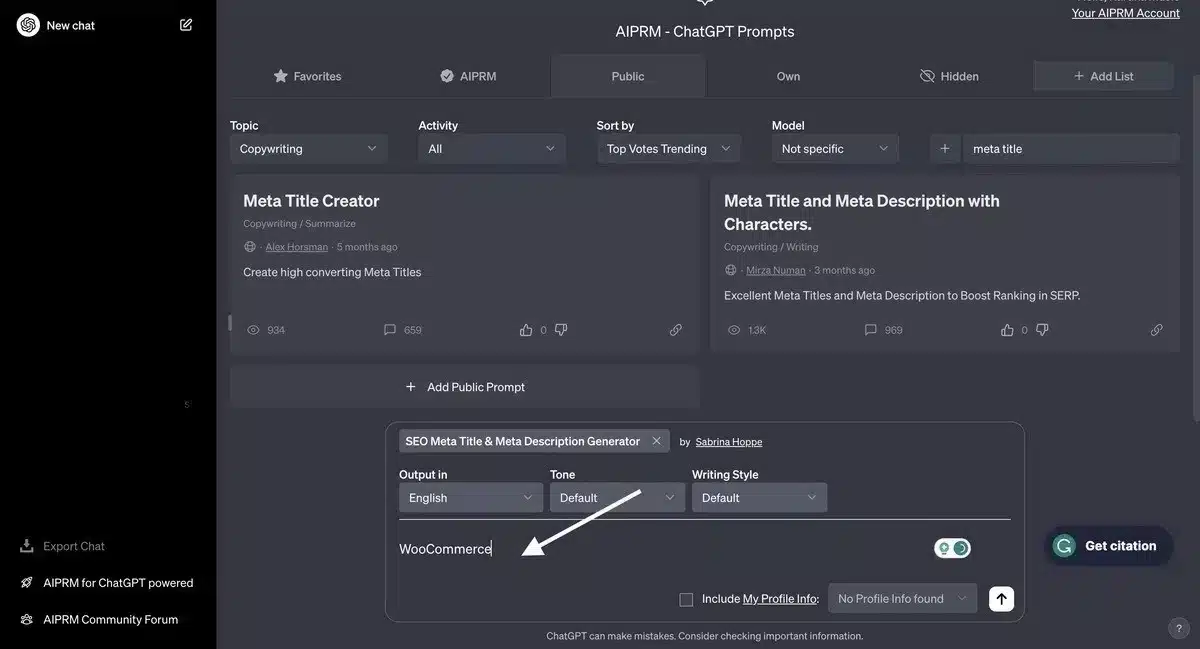Viewport: 1200px width, 649px height.
Task: Thumbs down the Meta Title and Meta Description prompt
Action: pyautogui.click(x=1042, y=330)
